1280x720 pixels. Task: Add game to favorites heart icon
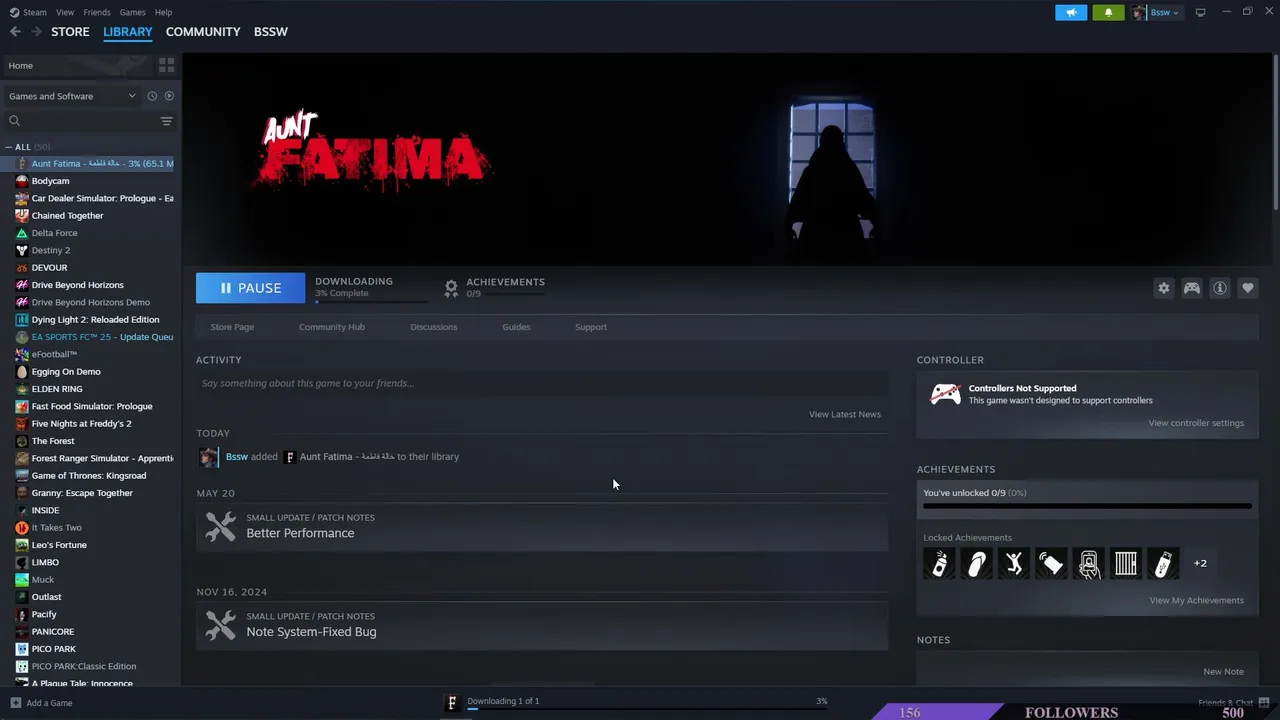click(1248, 288)
